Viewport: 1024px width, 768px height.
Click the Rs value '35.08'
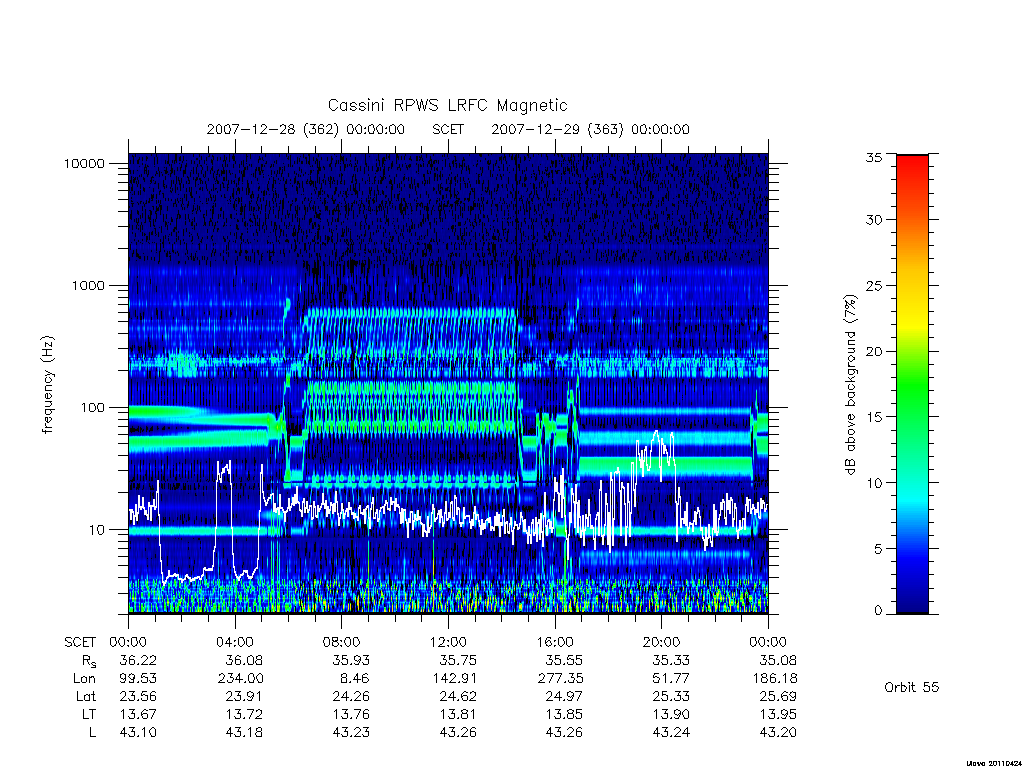(x=778, y=660)
